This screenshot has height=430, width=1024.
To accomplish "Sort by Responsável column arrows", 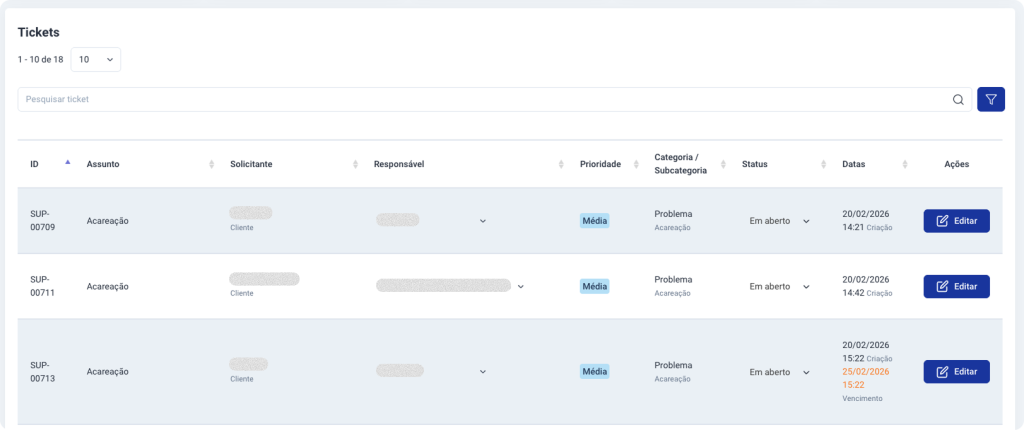I will coord(561,164).
